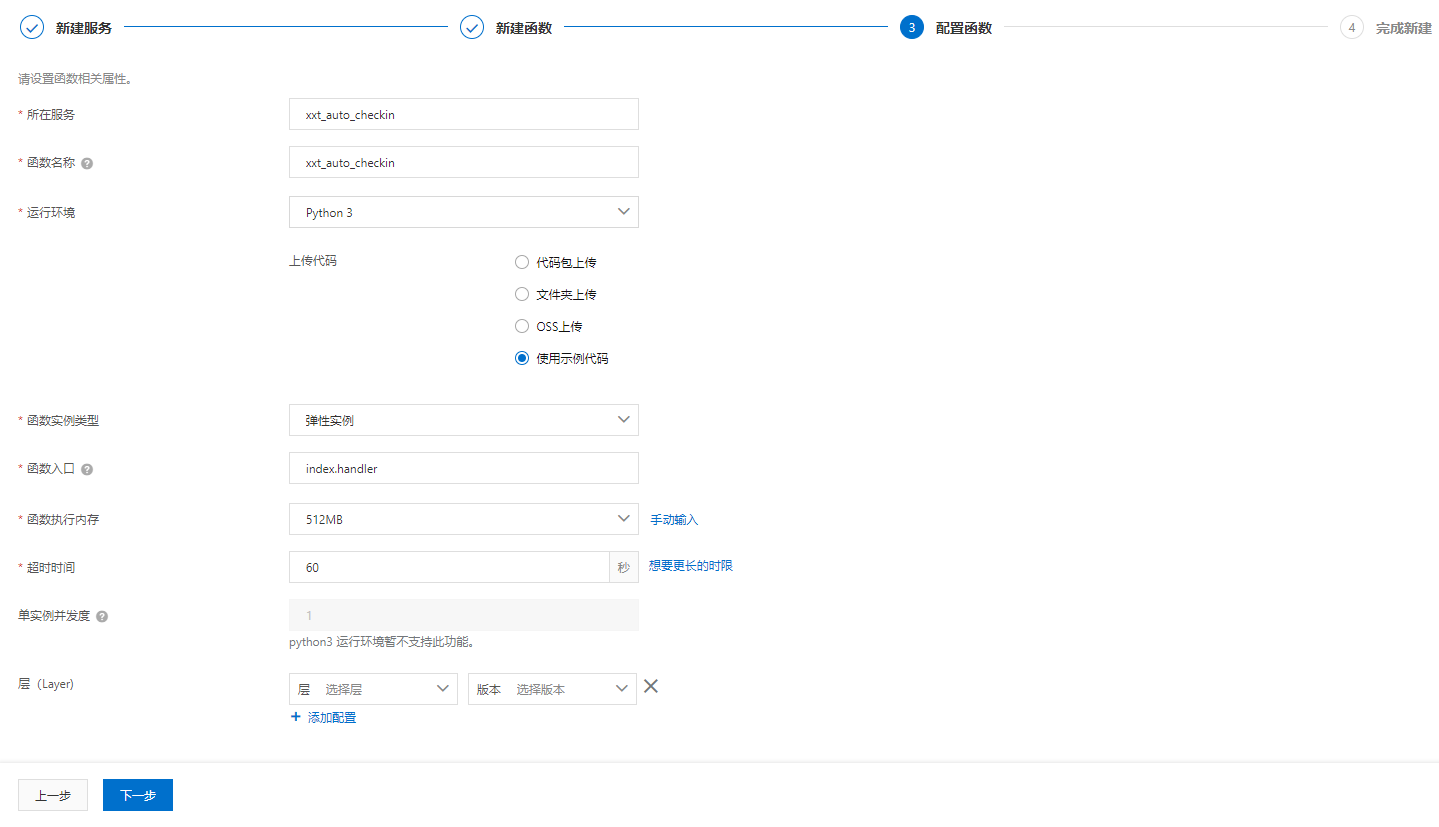1439x827 pixels.
Task: Open the 运行环境 Python 3 dropdown
Action: coord(464,212)
